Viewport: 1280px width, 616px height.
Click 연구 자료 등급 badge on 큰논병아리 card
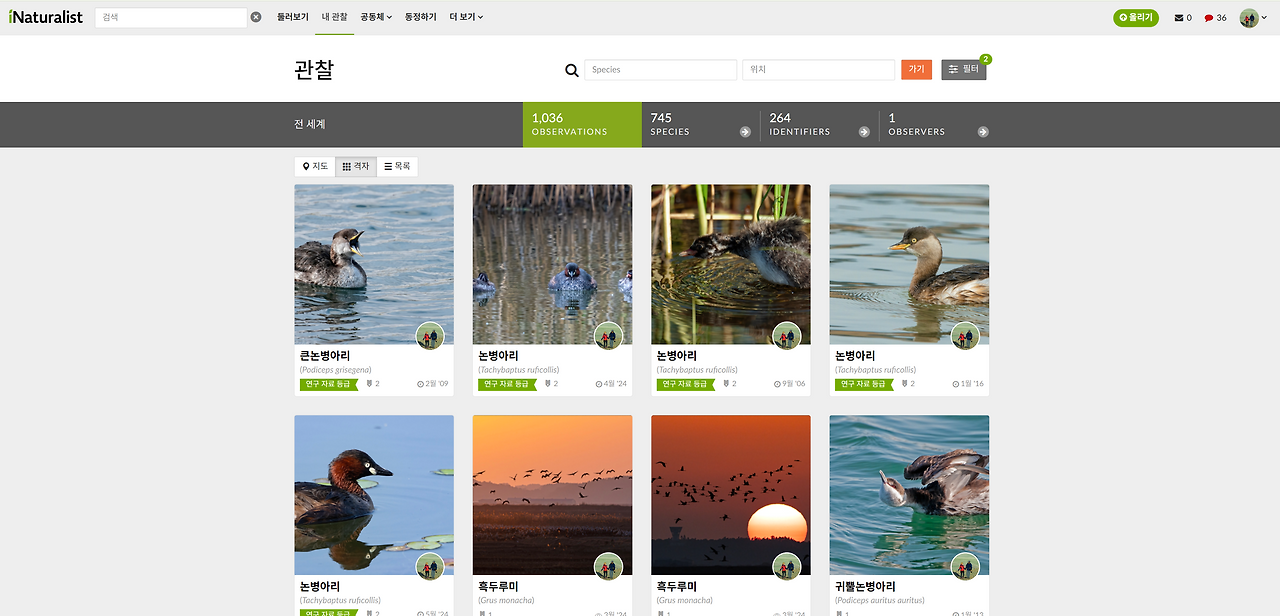pos(329,384)
